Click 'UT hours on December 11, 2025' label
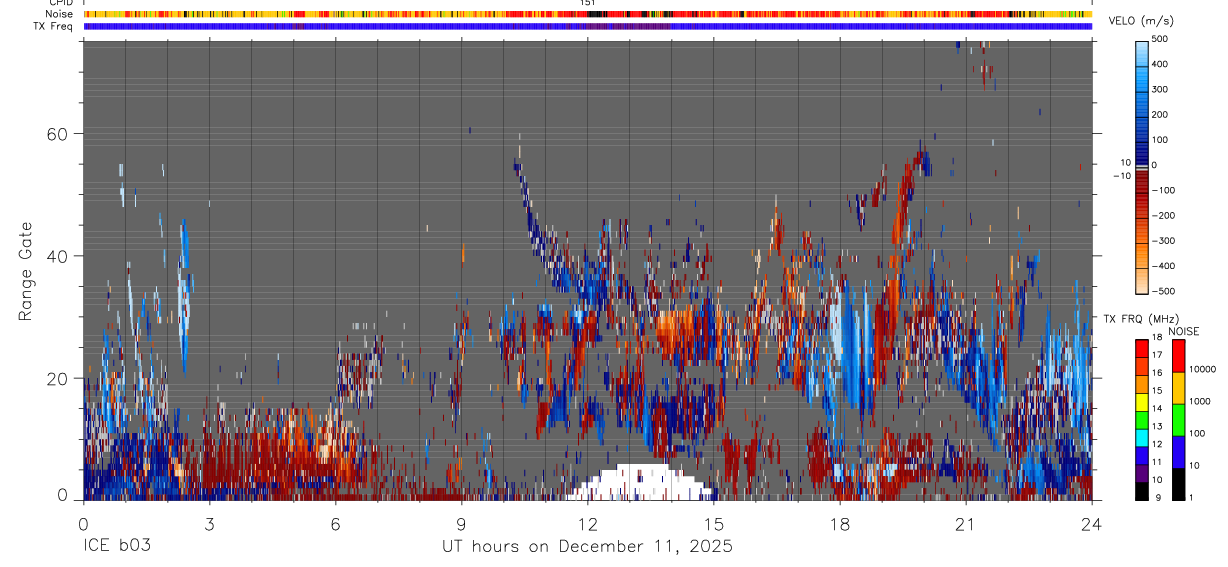 point(588,547)
